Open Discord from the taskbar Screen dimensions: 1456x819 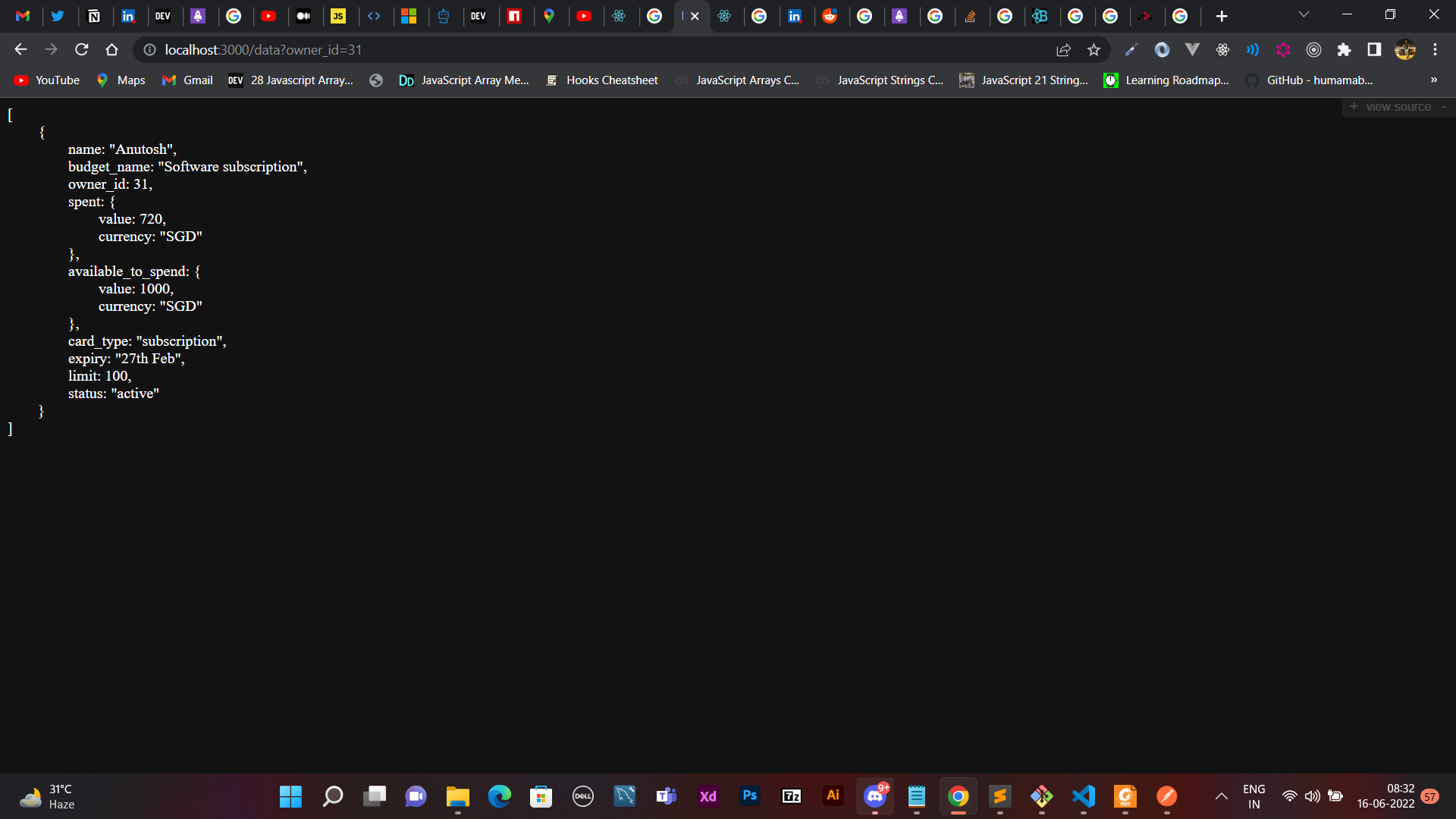875,796
